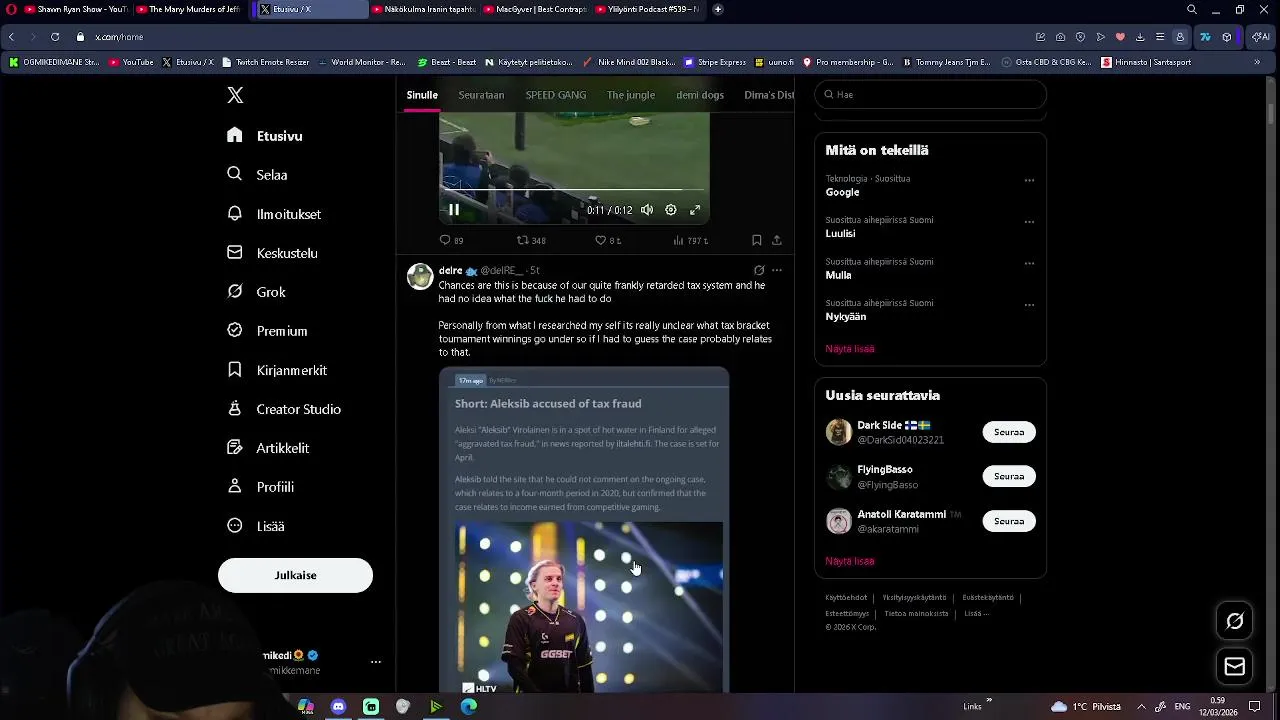This screenshot has height=720, width=1280.
Task: Mute the video's volume icon
Action: pos(647,210)
